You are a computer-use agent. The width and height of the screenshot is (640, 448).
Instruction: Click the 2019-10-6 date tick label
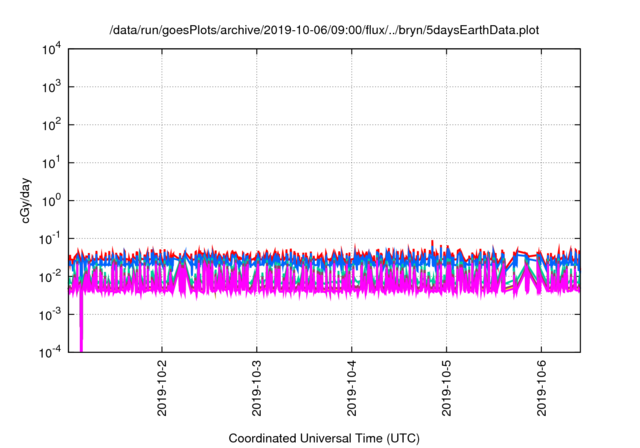541,388
